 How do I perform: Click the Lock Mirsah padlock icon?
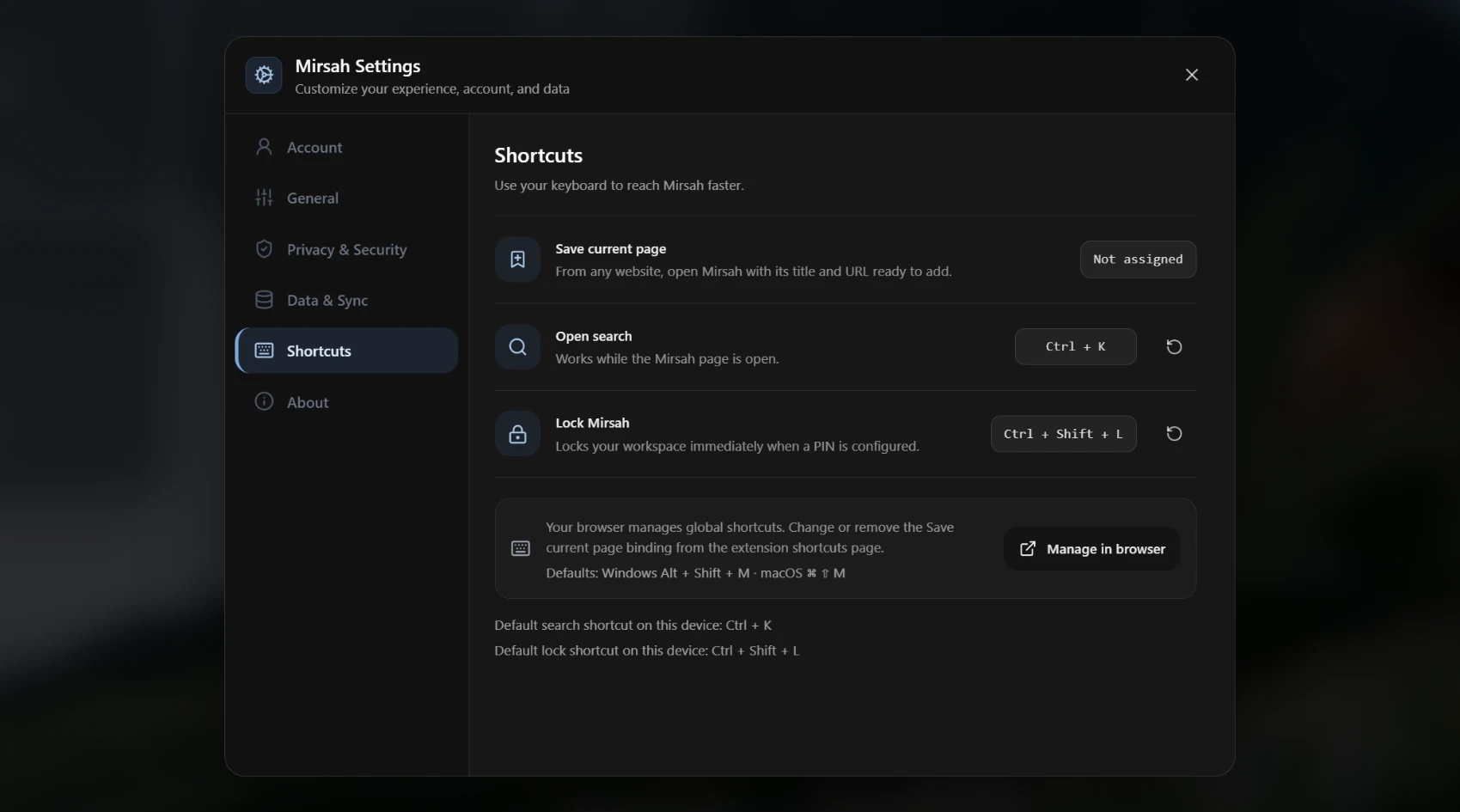pos(517,434)
